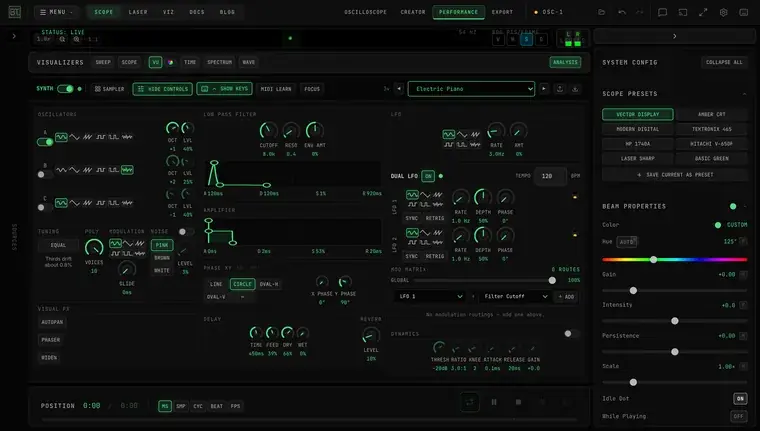
Task: Select sine shape for LFO 2
Action: click(412, 233)
